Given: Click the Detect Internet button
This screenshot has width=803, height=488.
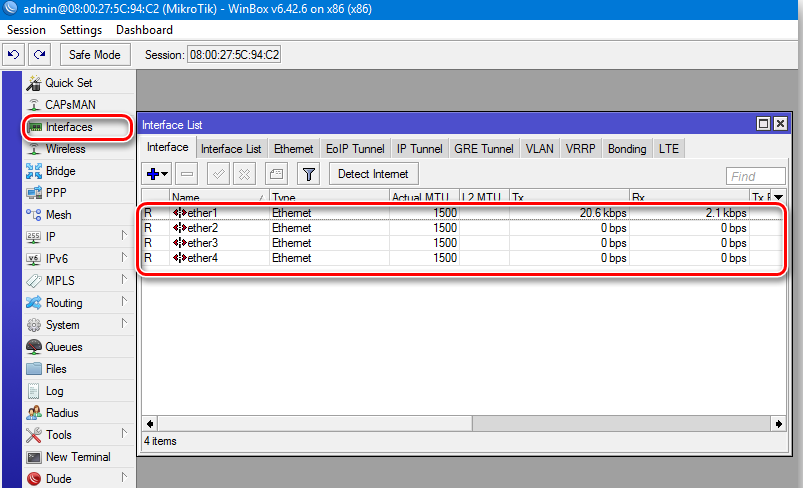Looking at the screenshot, I should tap(373, 174).
